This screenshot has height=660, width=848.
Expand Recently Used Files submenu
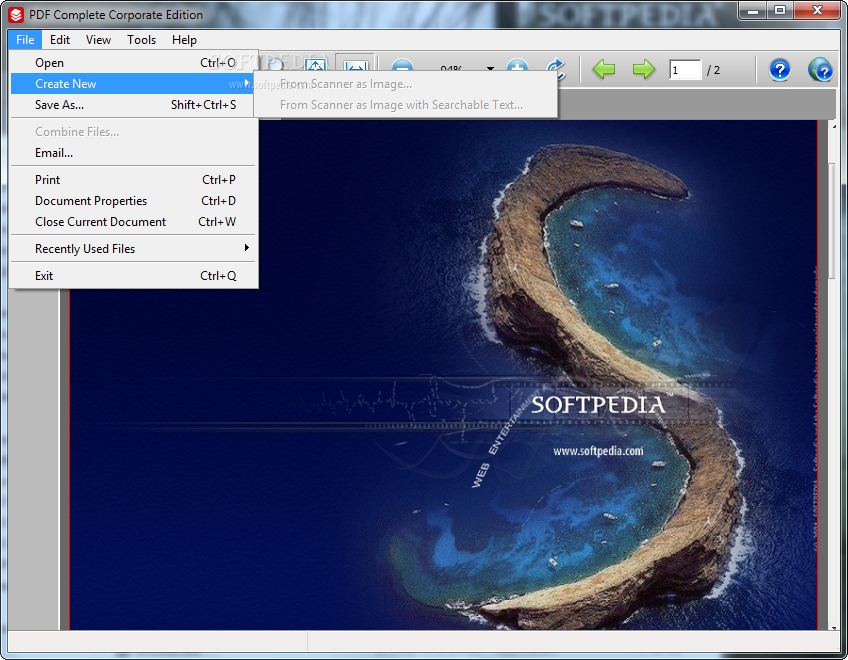pyautogui.click(x=133, y=249)
